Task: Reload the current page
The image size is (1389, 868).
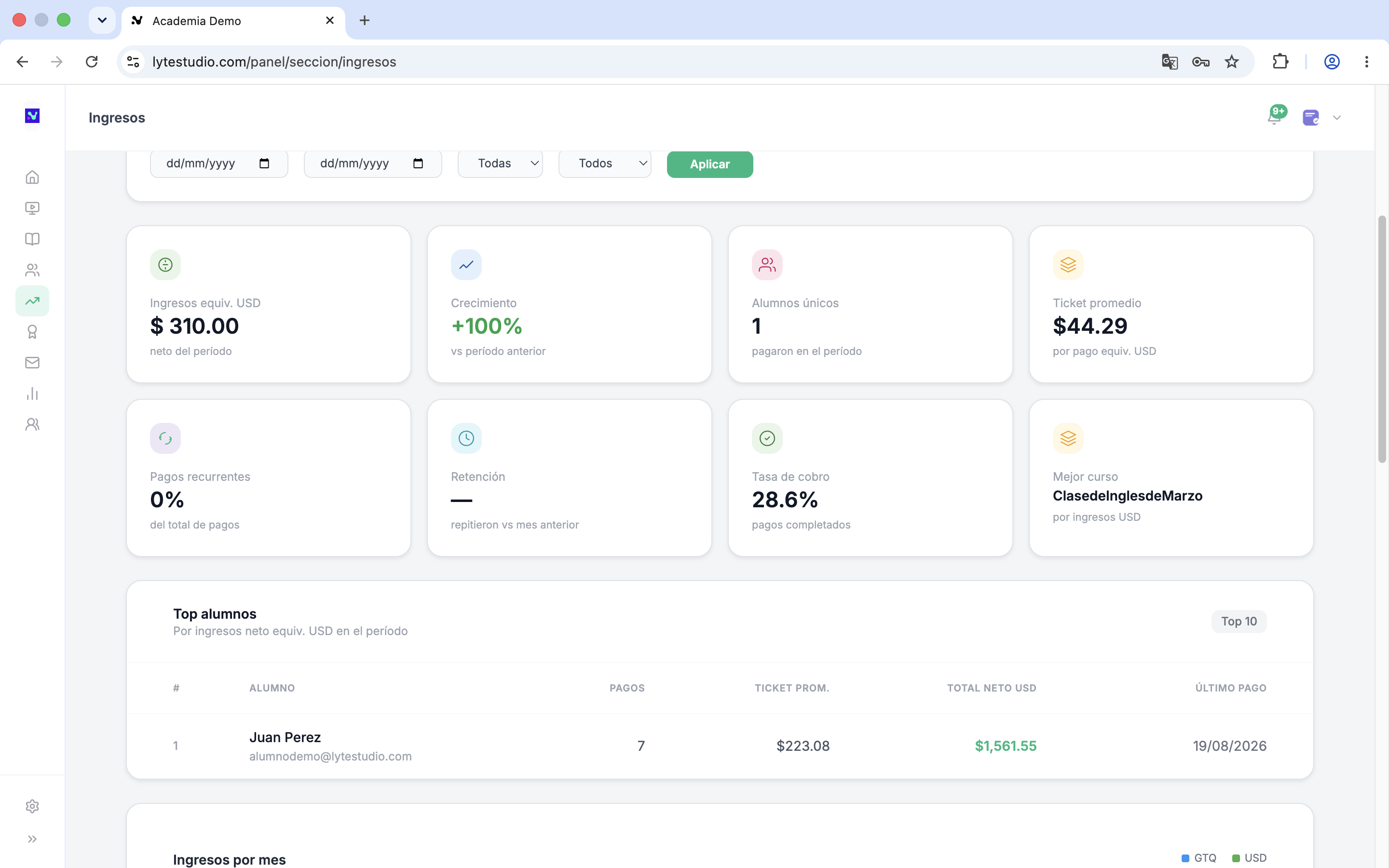Action: (92, 61)
